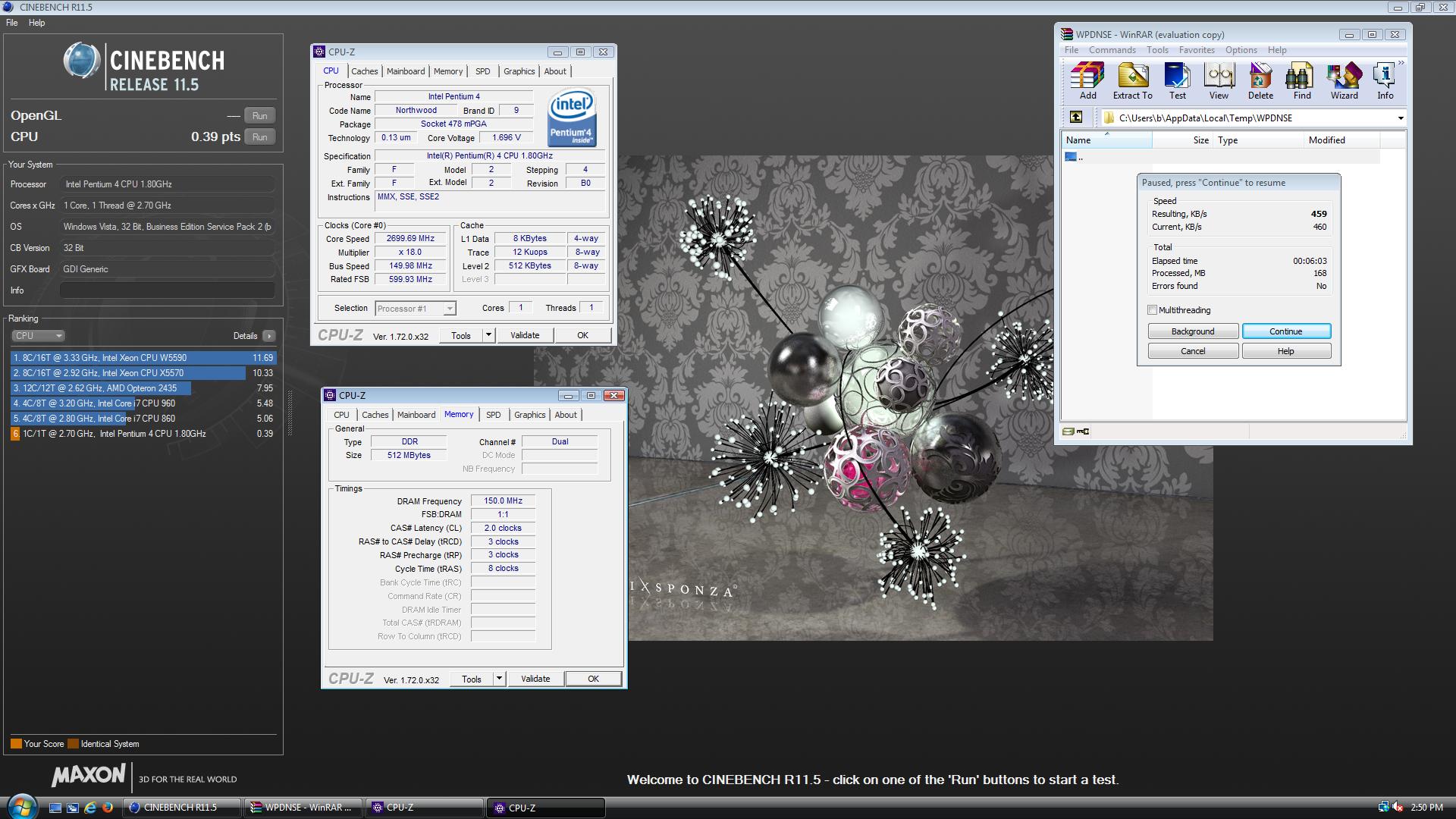1456x819 pixels.
Task: Click the orange rank 6 marker in Ranking
Action: click(15, 434)
